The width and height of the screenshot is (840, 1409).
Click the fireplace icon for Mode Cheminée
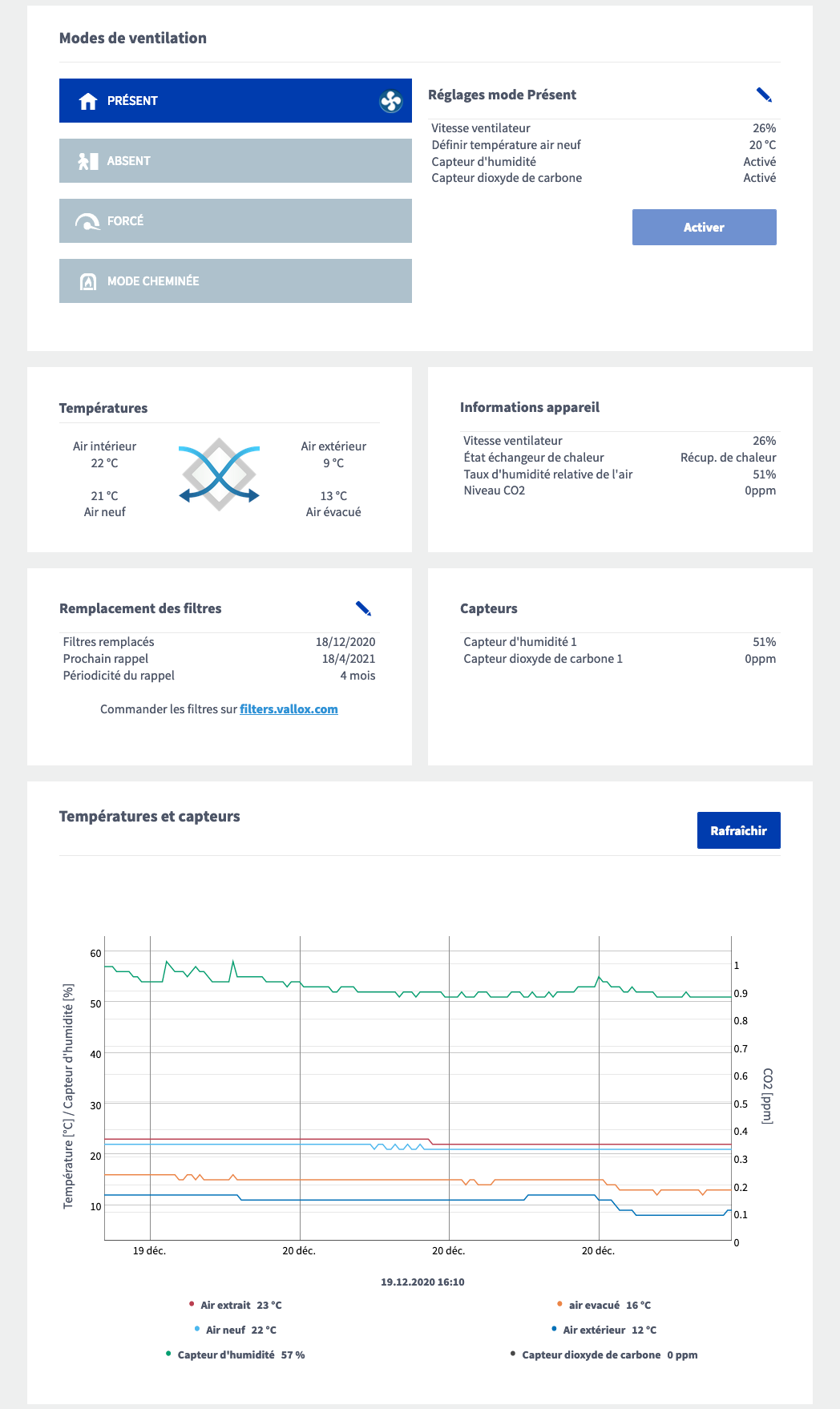[88, 281]
